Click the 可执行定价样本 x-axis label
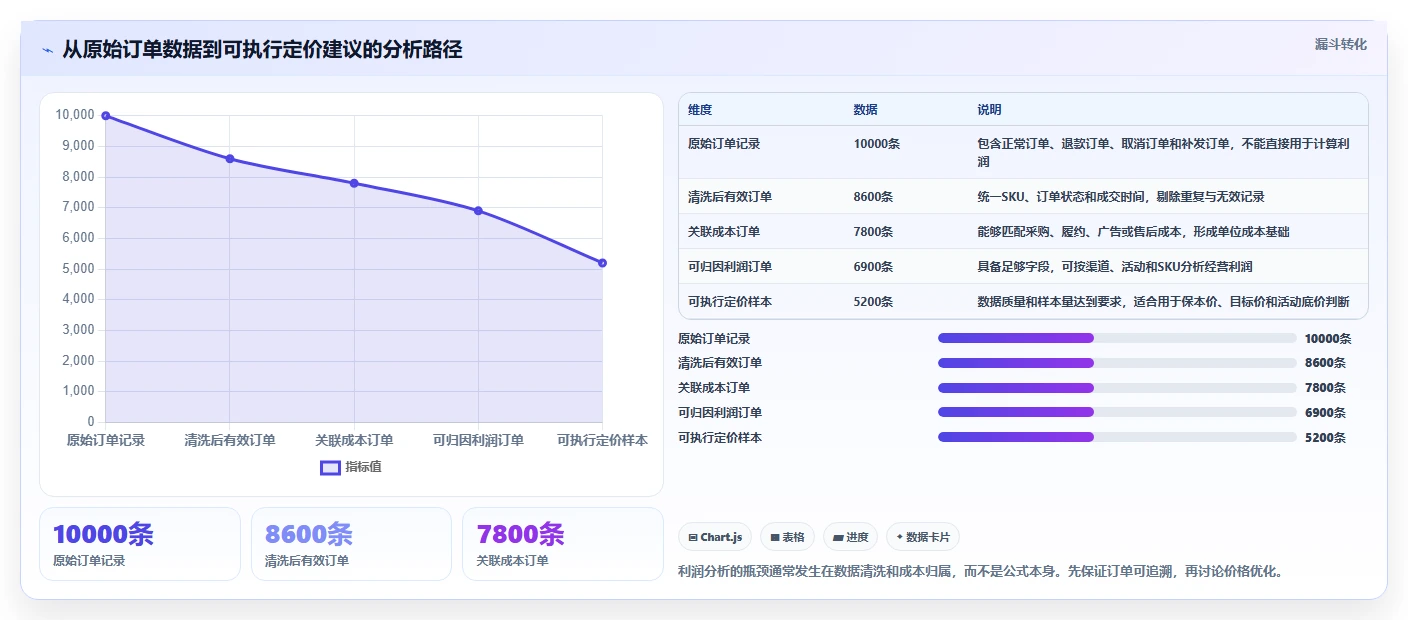This screenshot has height=620, width=1408. tap(602, 440)
